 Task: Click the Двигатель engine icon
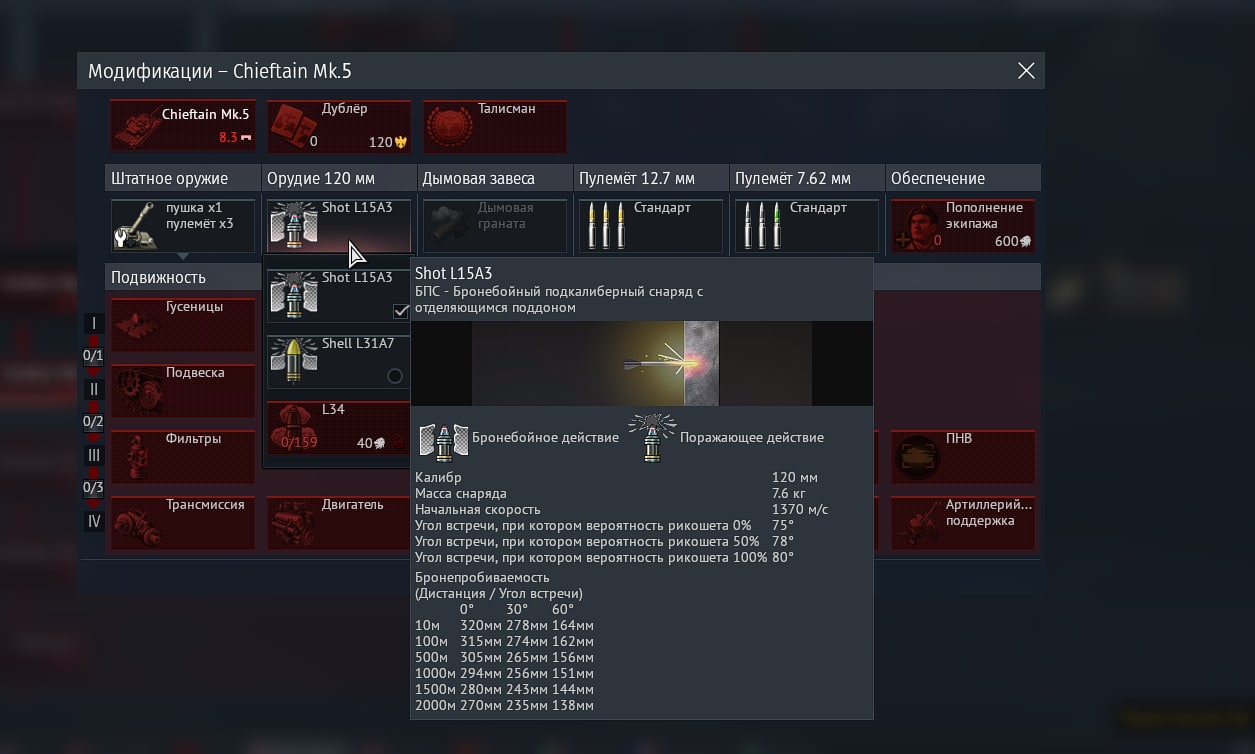tap(292, 524)
